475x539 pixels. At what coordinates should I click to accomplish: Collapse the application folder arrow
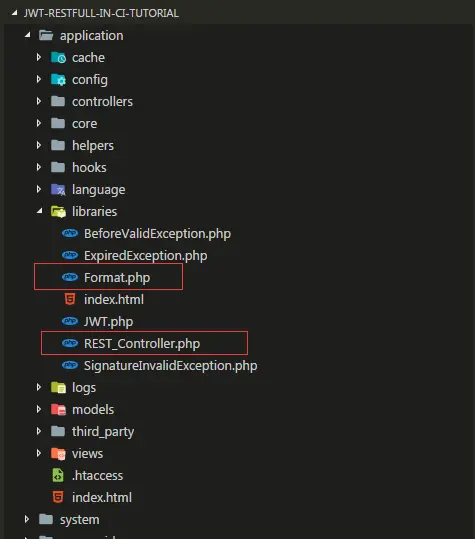[x=27, y=35]
